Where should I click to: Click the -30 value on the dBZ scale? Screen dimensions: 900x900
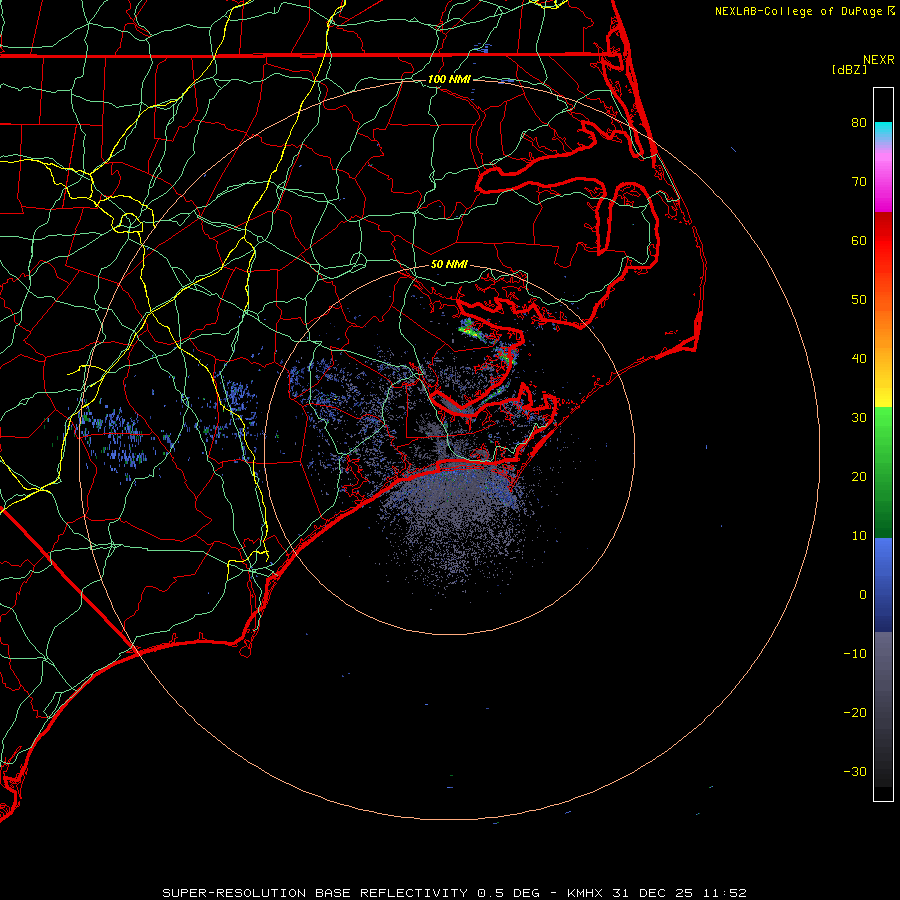point(855,771)
